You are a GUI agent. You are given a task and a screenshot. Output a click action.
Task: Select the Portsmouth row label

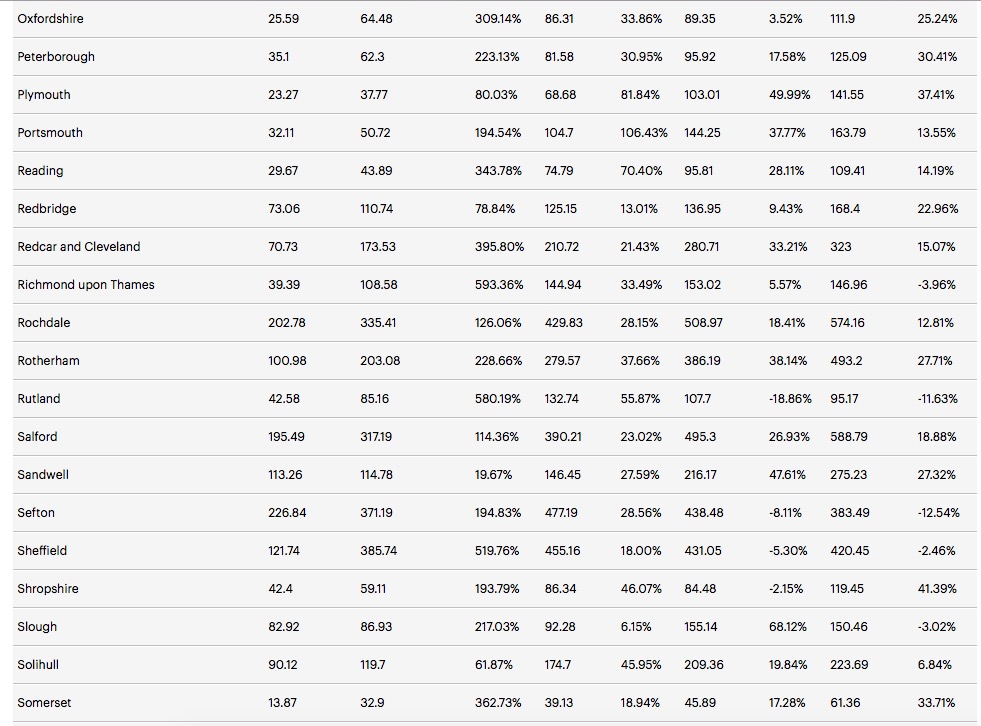pyautogui.click(x=50, y=133)
